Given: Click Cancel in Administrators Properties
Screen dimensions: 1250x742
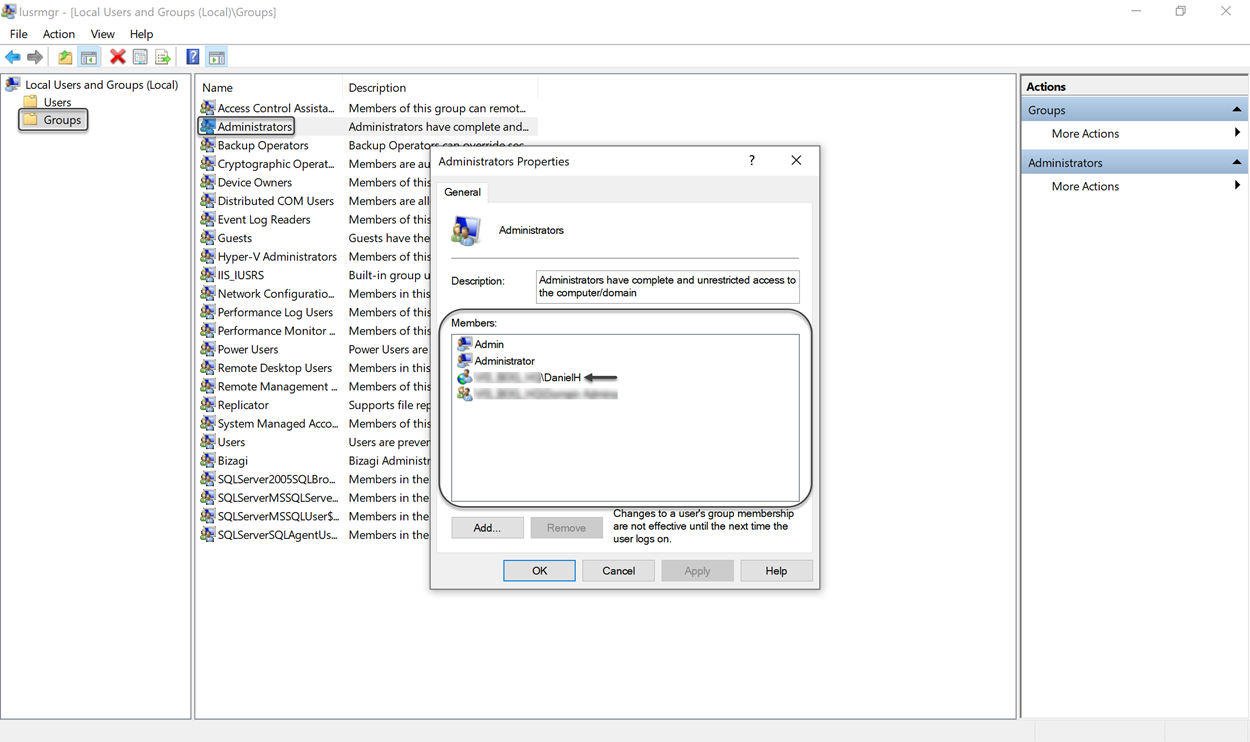Looking at the screenshot, I should [x=618, y=571].
